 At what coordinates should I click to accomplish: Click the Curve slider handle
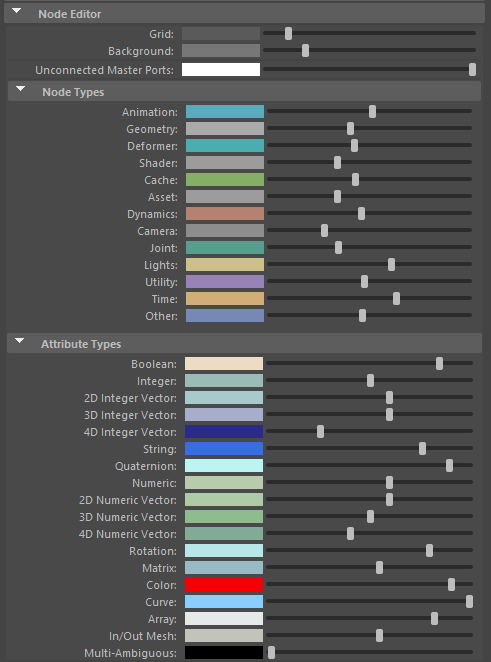pos(469,601)
